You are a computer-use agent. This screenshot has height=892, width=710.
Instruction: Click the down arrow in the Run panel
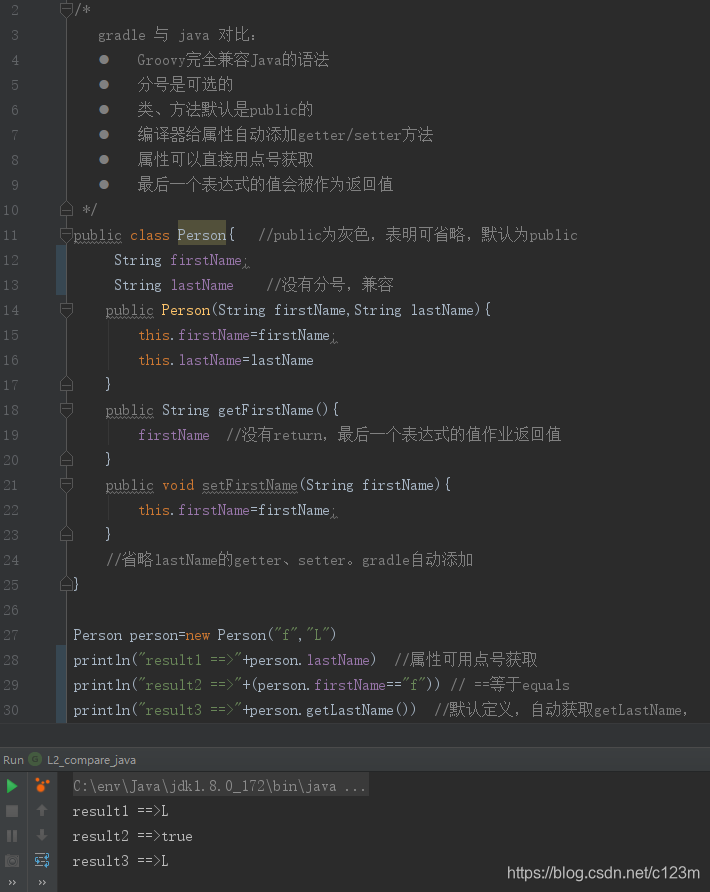click(x=42, y=836)
